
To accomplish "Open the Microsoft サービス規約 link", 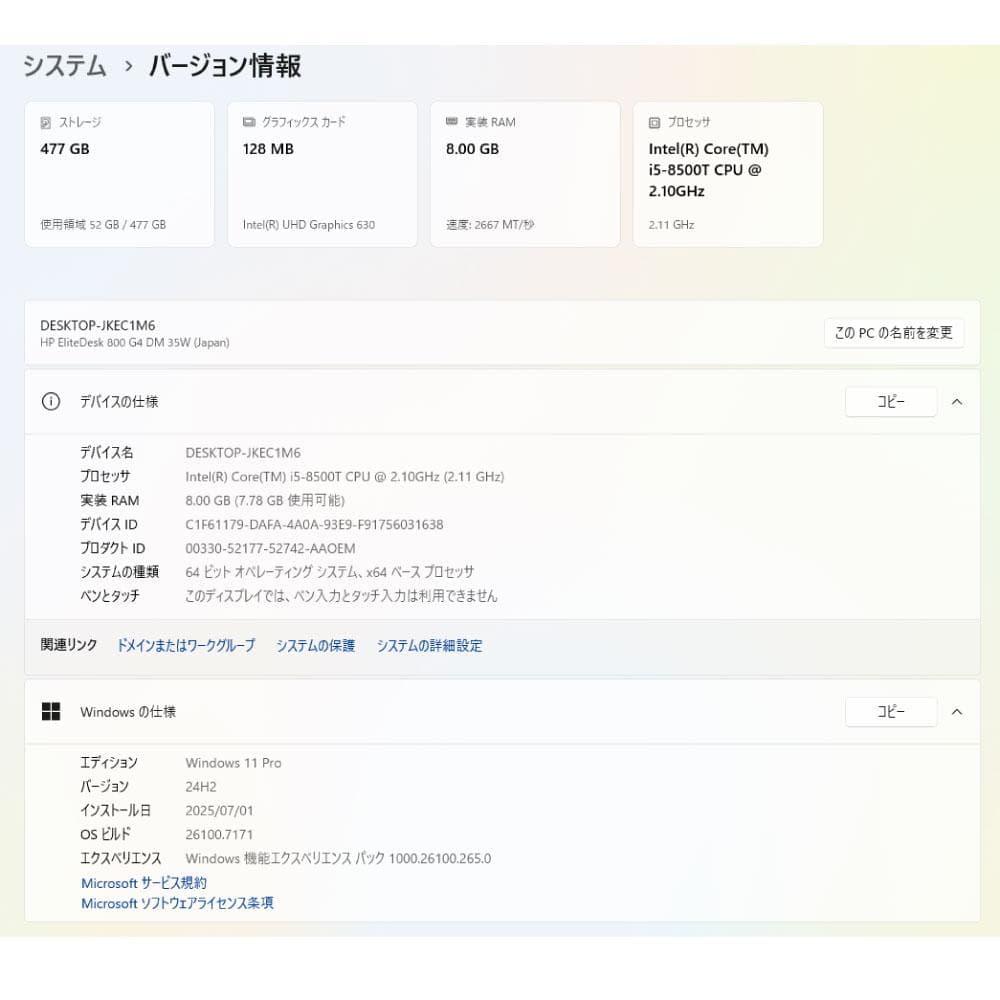I will [143, 882].
